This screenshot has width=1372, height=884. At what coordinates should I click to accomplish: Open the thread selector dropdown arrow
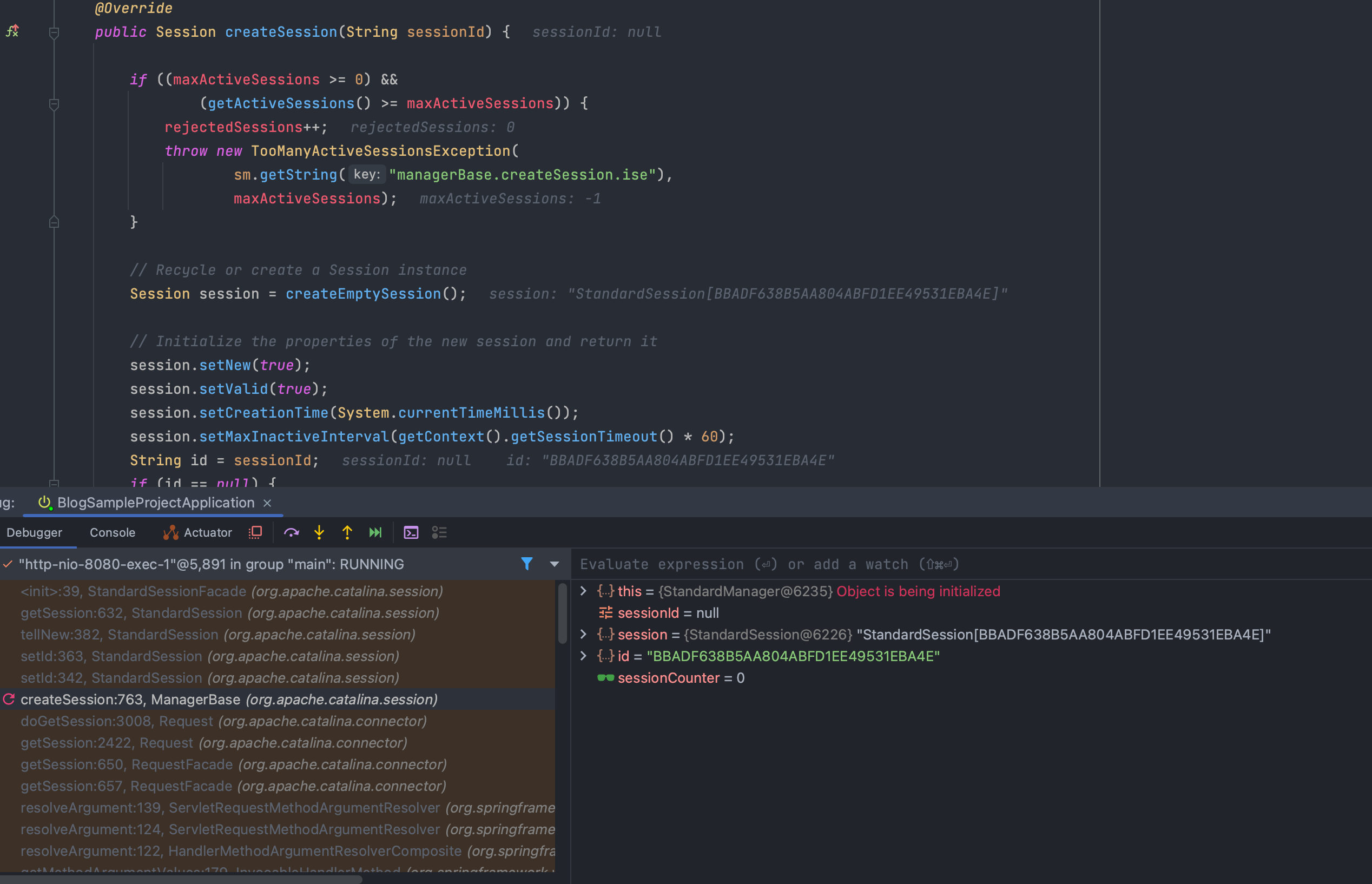pyautogui.click(x=554, y=564)
